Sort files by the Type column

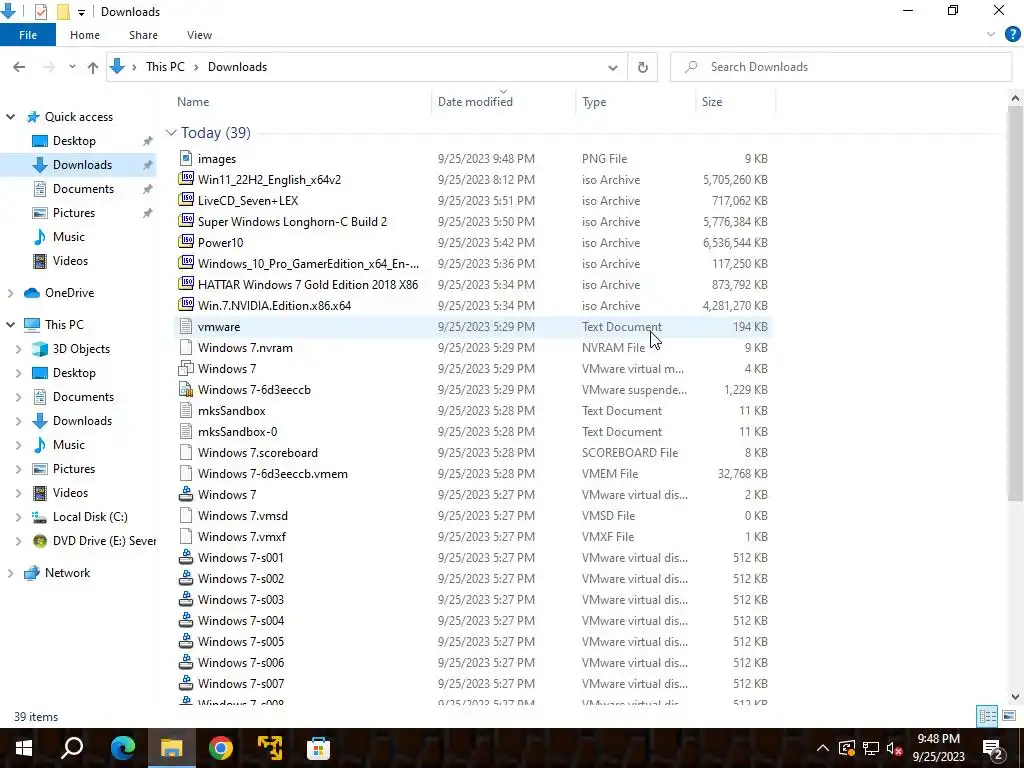[x=594, y=102]
